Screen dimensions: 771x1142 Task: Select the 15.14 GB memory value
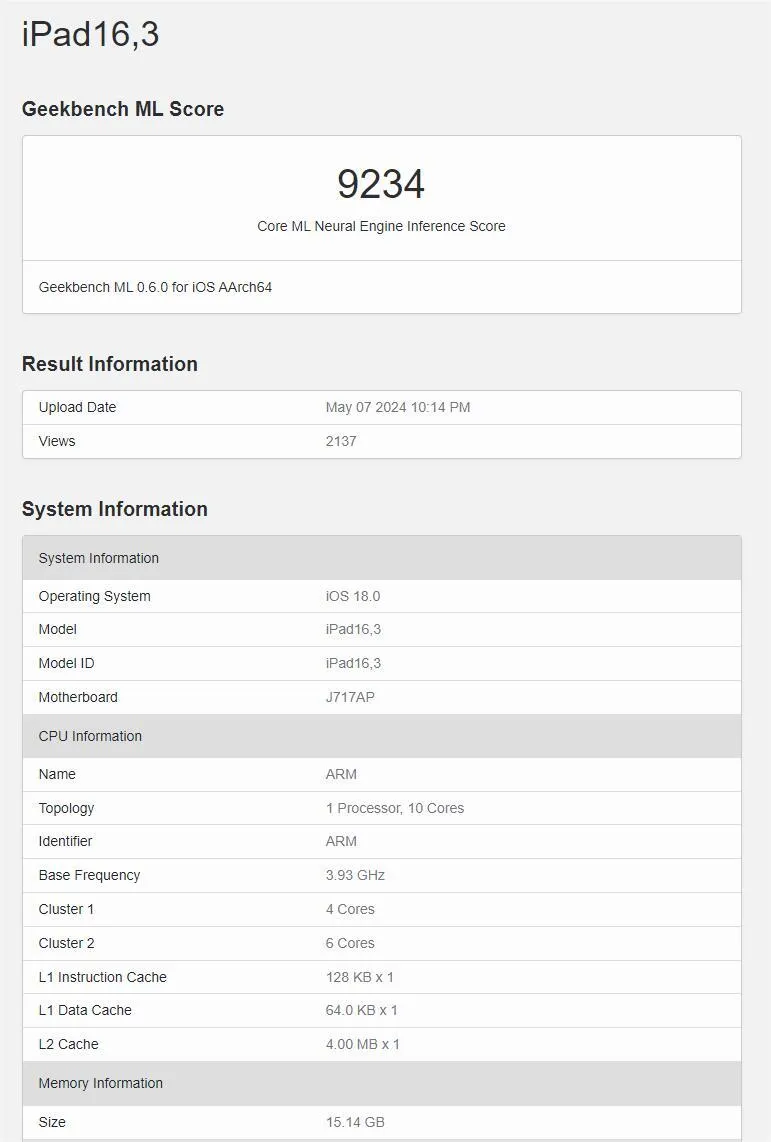355,1122
